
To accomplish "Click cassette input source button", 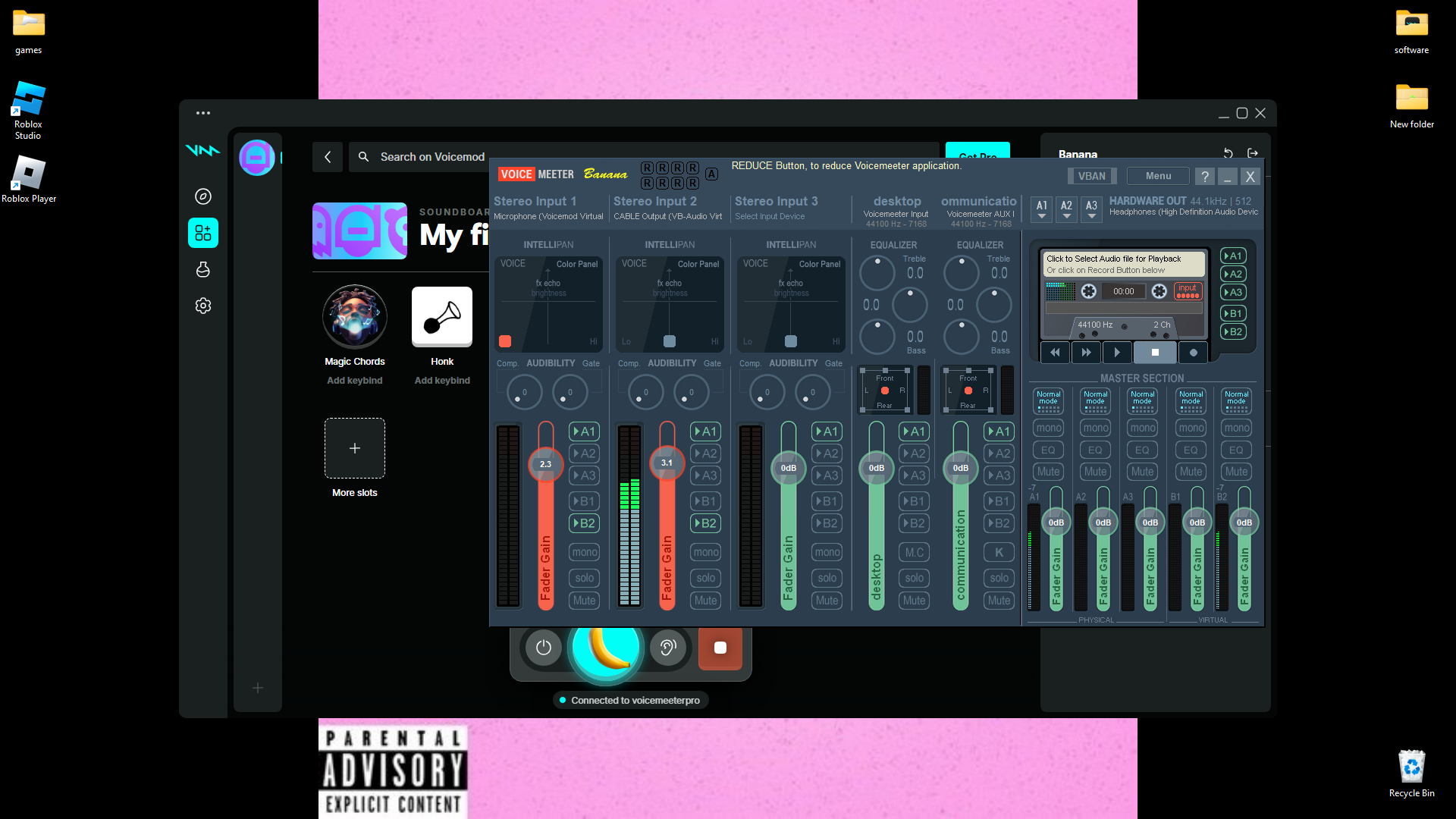I will 1188,291.
